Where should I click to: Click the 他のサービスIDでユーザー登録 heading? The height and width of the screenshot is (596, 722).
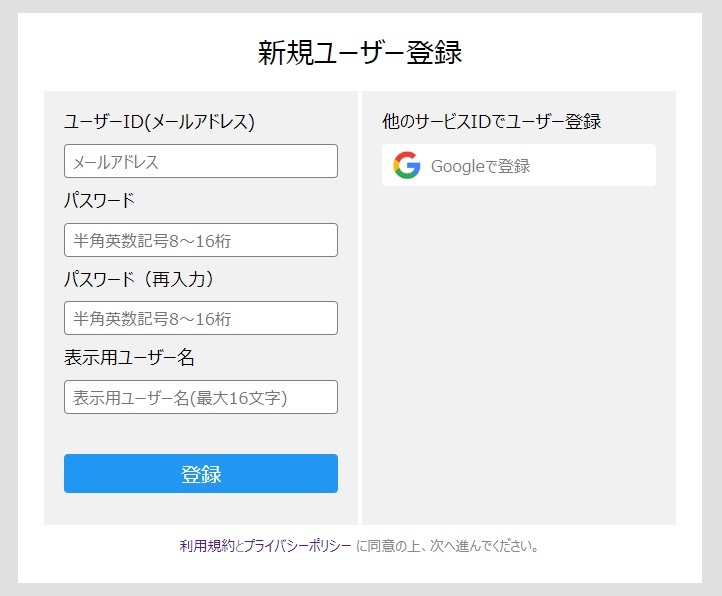pyautogui.click(x=491, y=122)
